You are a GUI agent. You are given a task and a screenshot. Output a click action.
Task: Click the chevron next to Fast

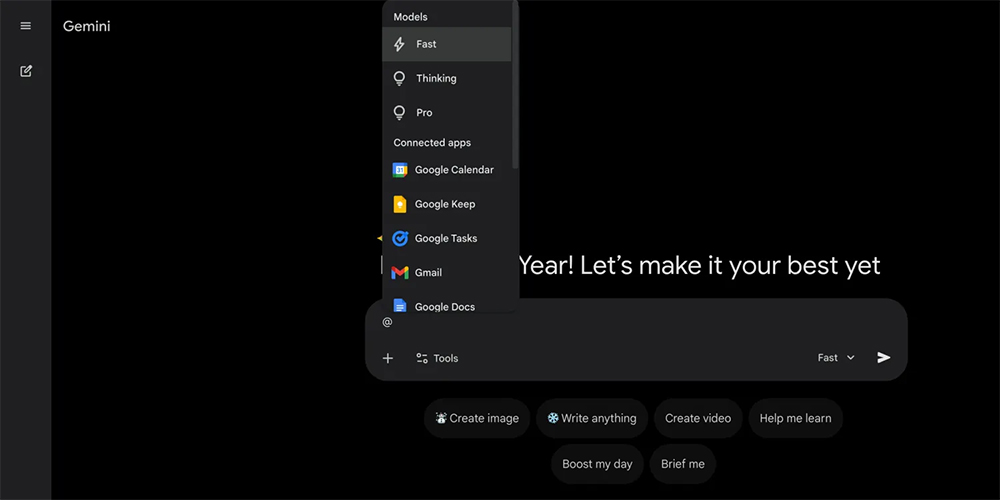(x=850, y=358)
